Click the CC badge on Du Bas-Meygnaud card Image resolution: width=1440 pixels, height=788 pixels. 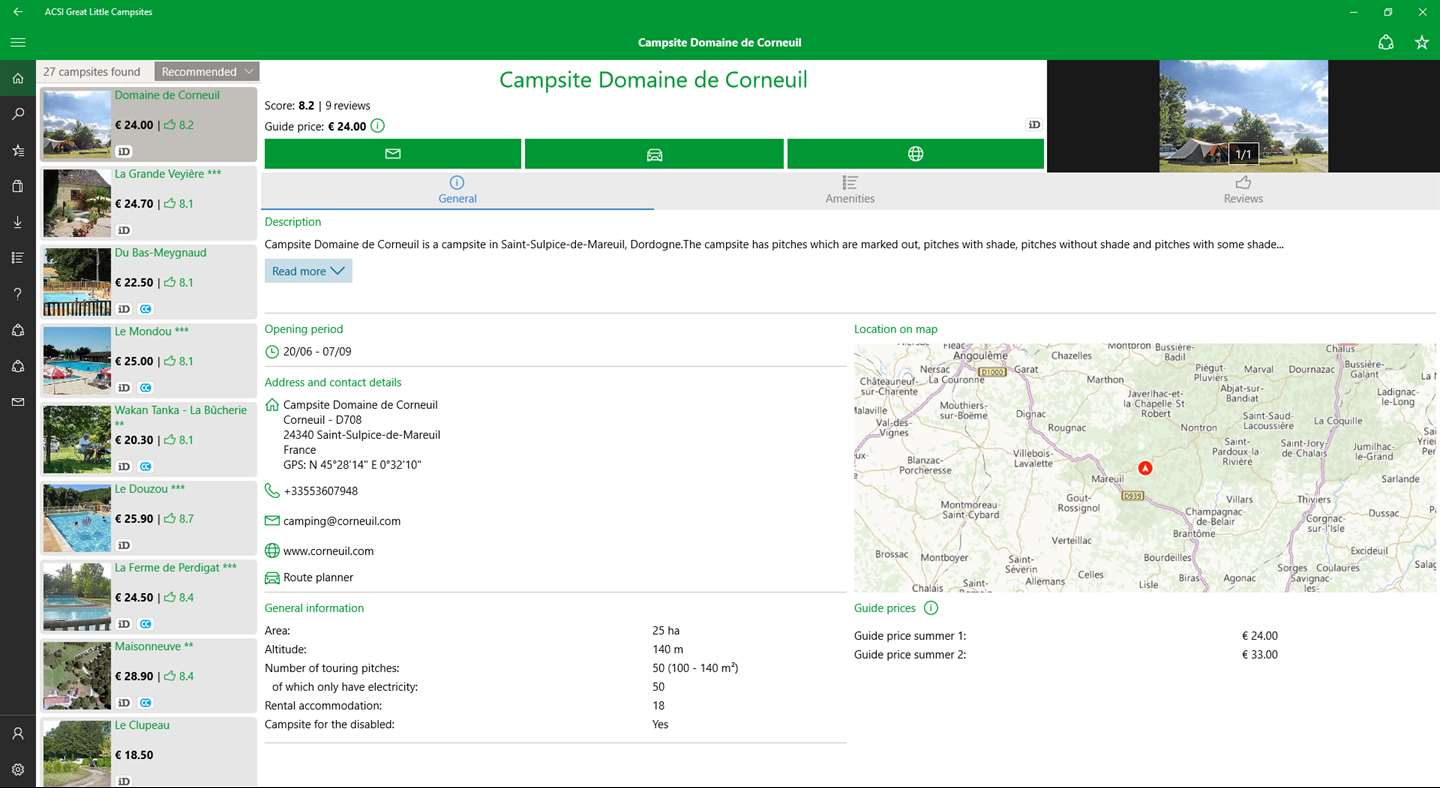pos(146,309)
